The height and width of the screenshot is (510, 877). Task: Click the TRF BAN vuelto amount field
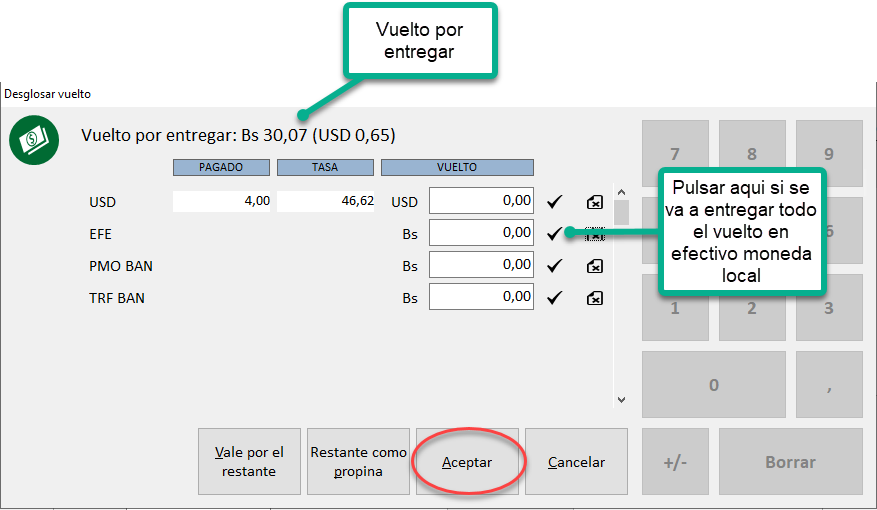pos(481,297)
